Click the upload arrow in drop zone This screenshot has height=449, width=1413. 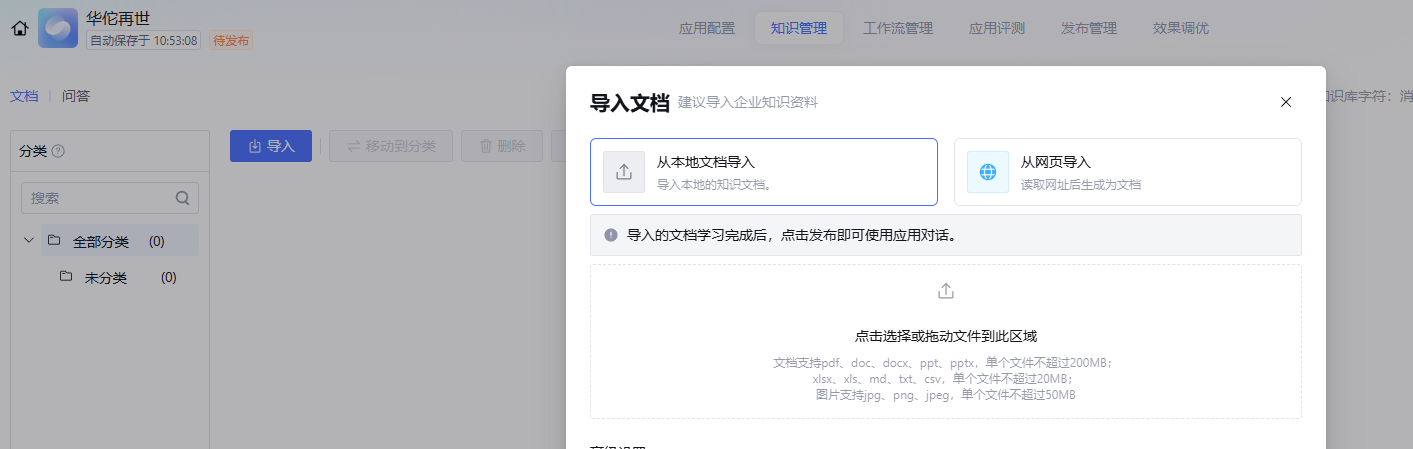pyautogui.click(x=946, y=291)
